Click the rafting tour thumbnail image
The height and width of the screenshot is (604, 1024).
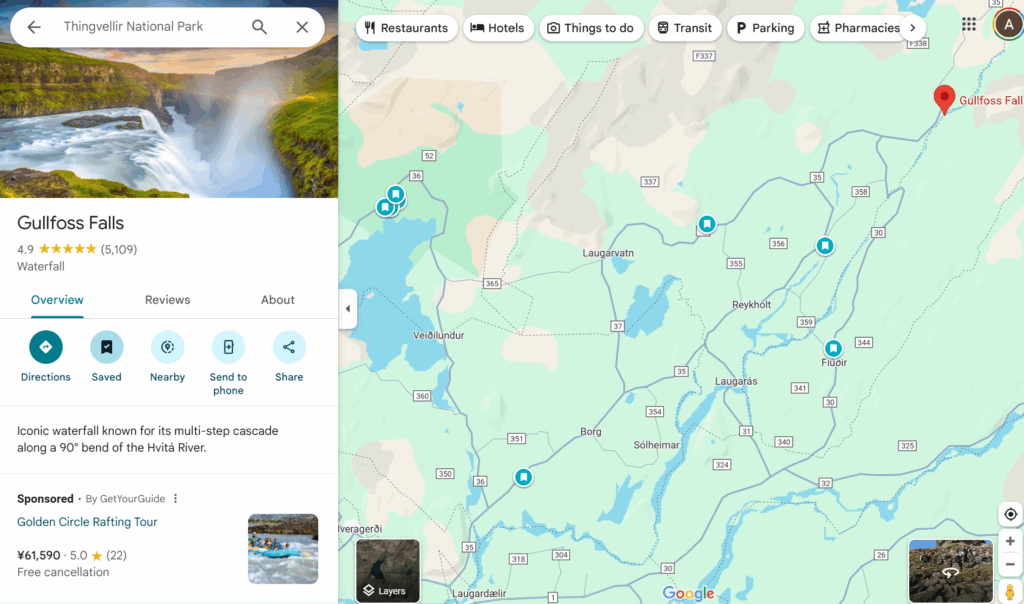click(x=283, y=548)
